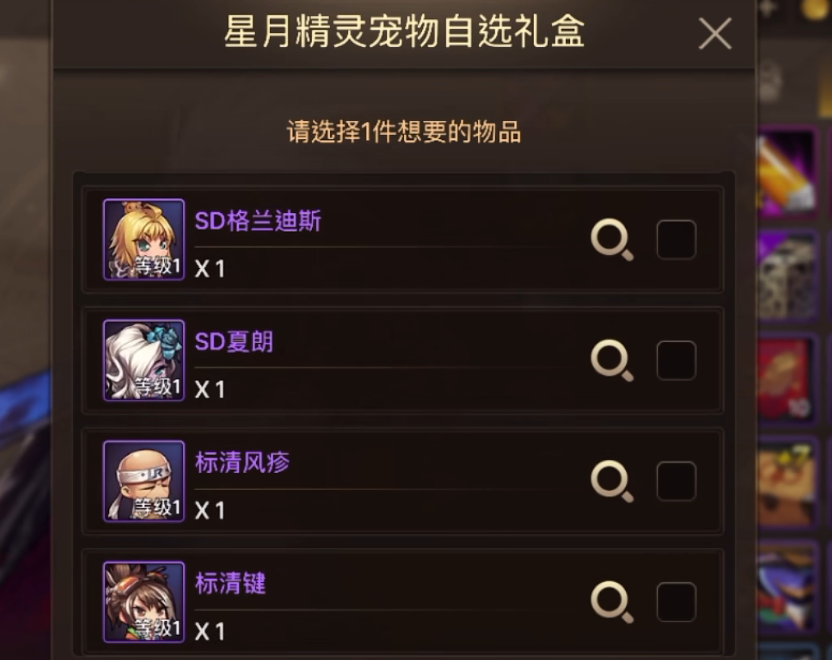Close the 星月精灵宠物自选礼盒 dialog
832x660 pixels.
coord(715,33)
